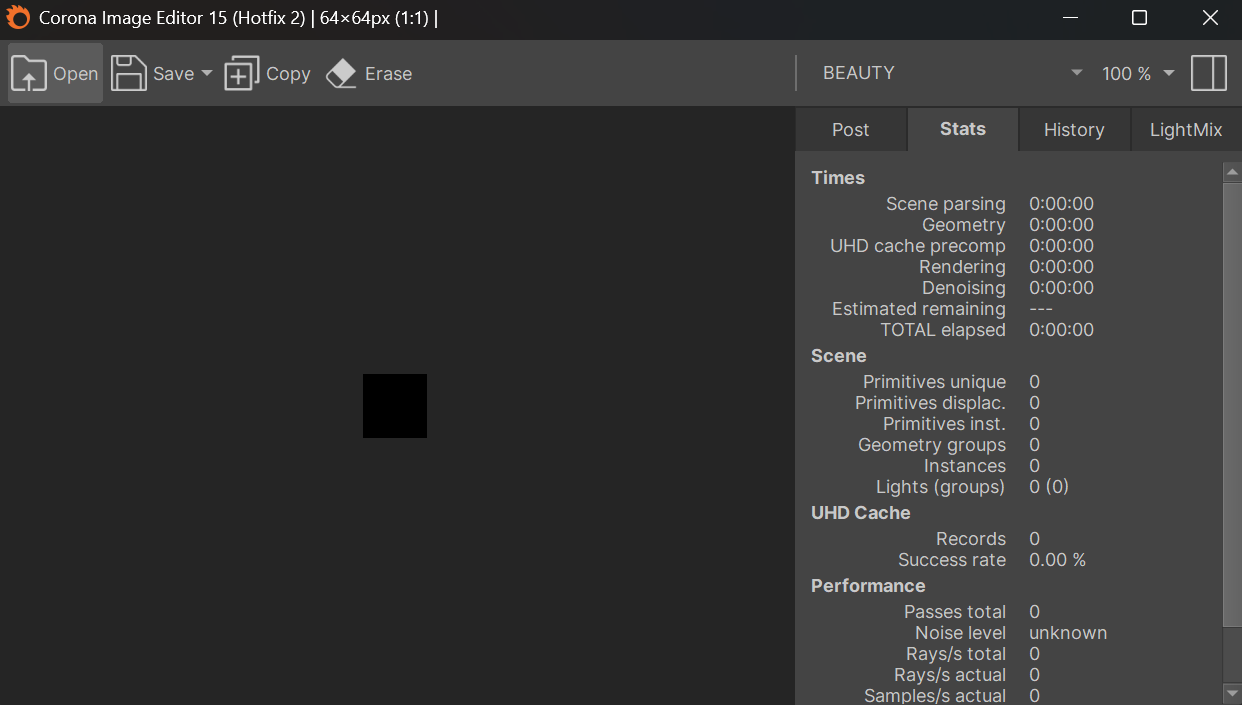Screen dimensions: 1242x705
Task: Select the UHD Cache section heading
Action: (x=861, y=513)
